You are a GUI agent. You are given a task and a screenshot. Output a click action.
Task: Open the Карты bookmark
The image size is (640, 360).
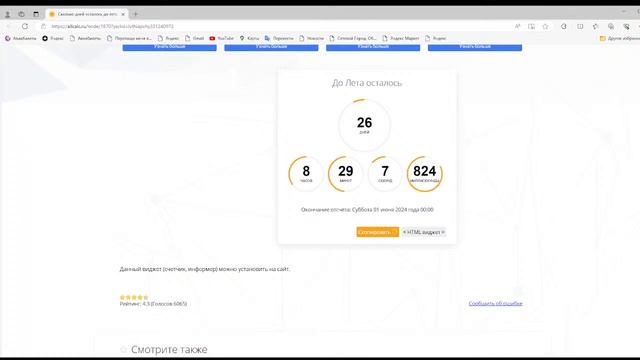[x=249, y=38]
